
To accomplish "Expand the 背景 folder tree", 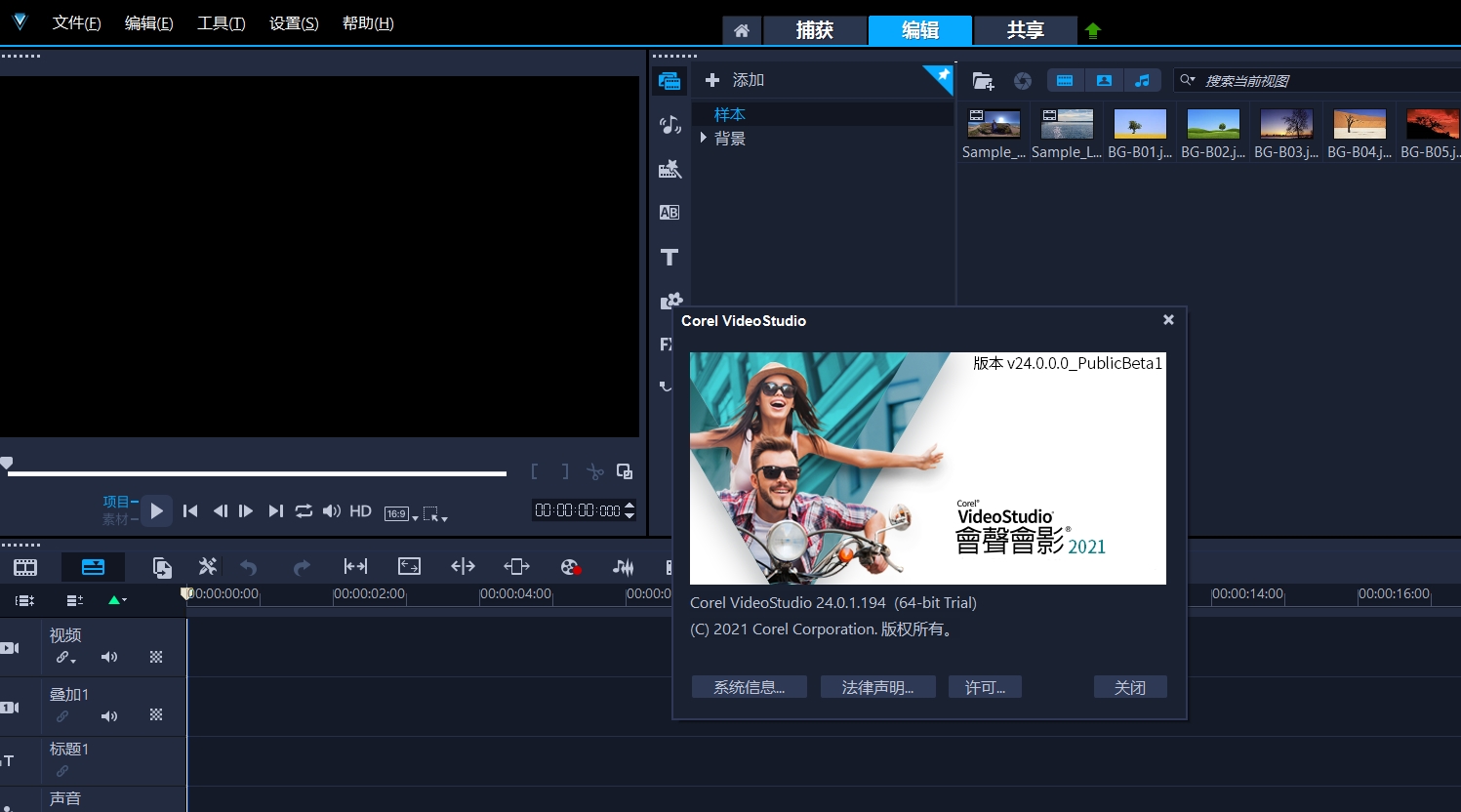I will click(x=703, y=139).
